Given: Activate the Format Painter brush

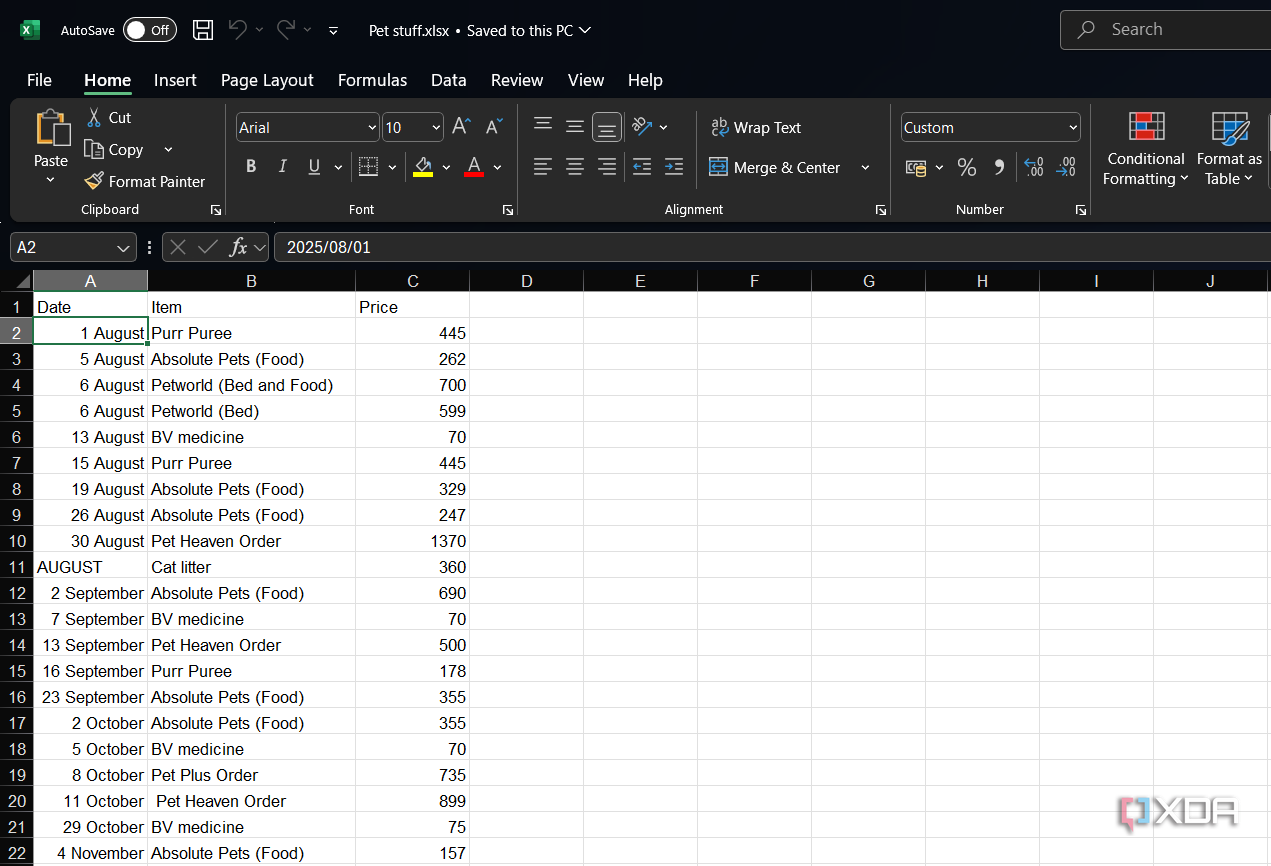Looking at the screenshot, I should [x=93, y=181].
